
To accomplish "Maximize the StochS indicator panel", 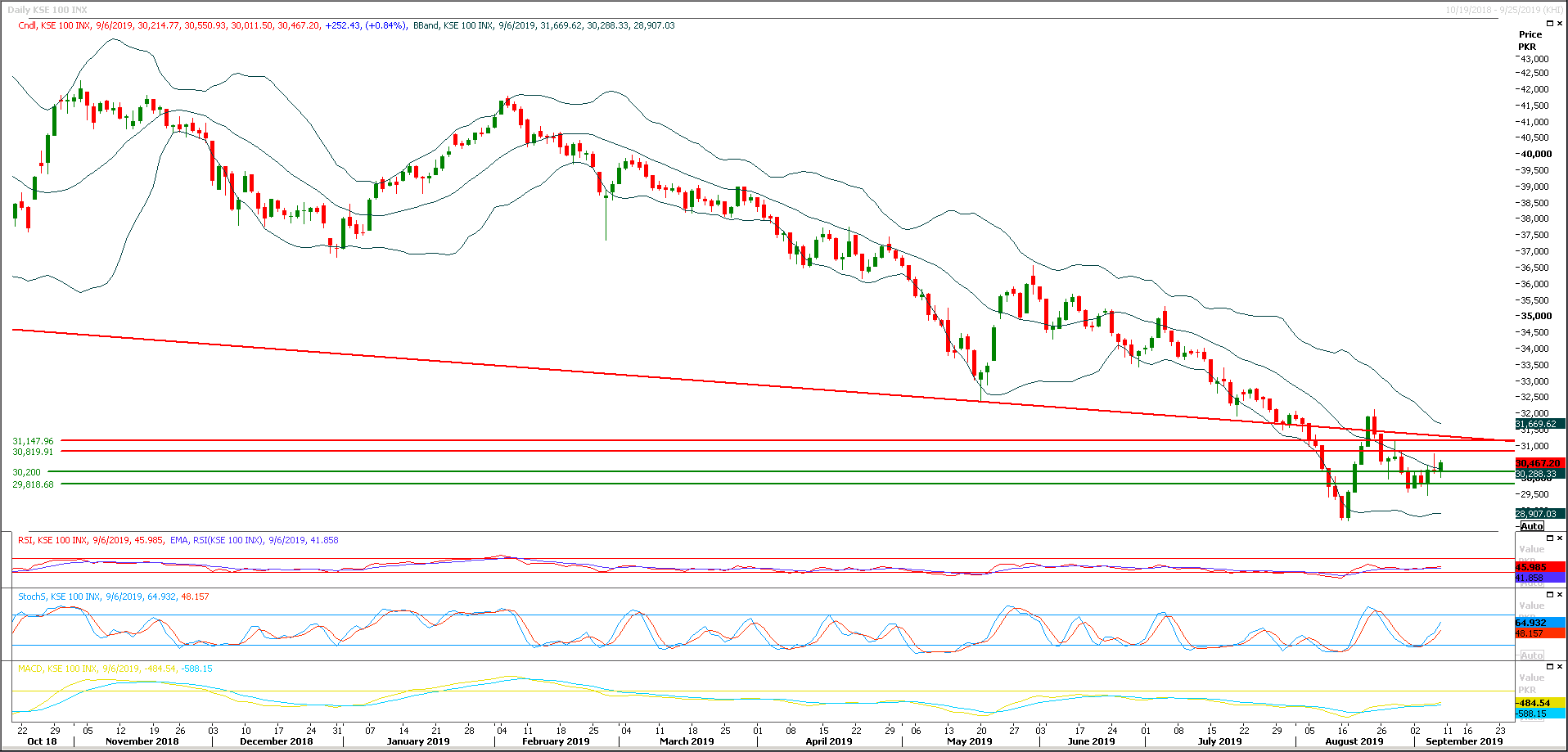I will [1549, 594].
